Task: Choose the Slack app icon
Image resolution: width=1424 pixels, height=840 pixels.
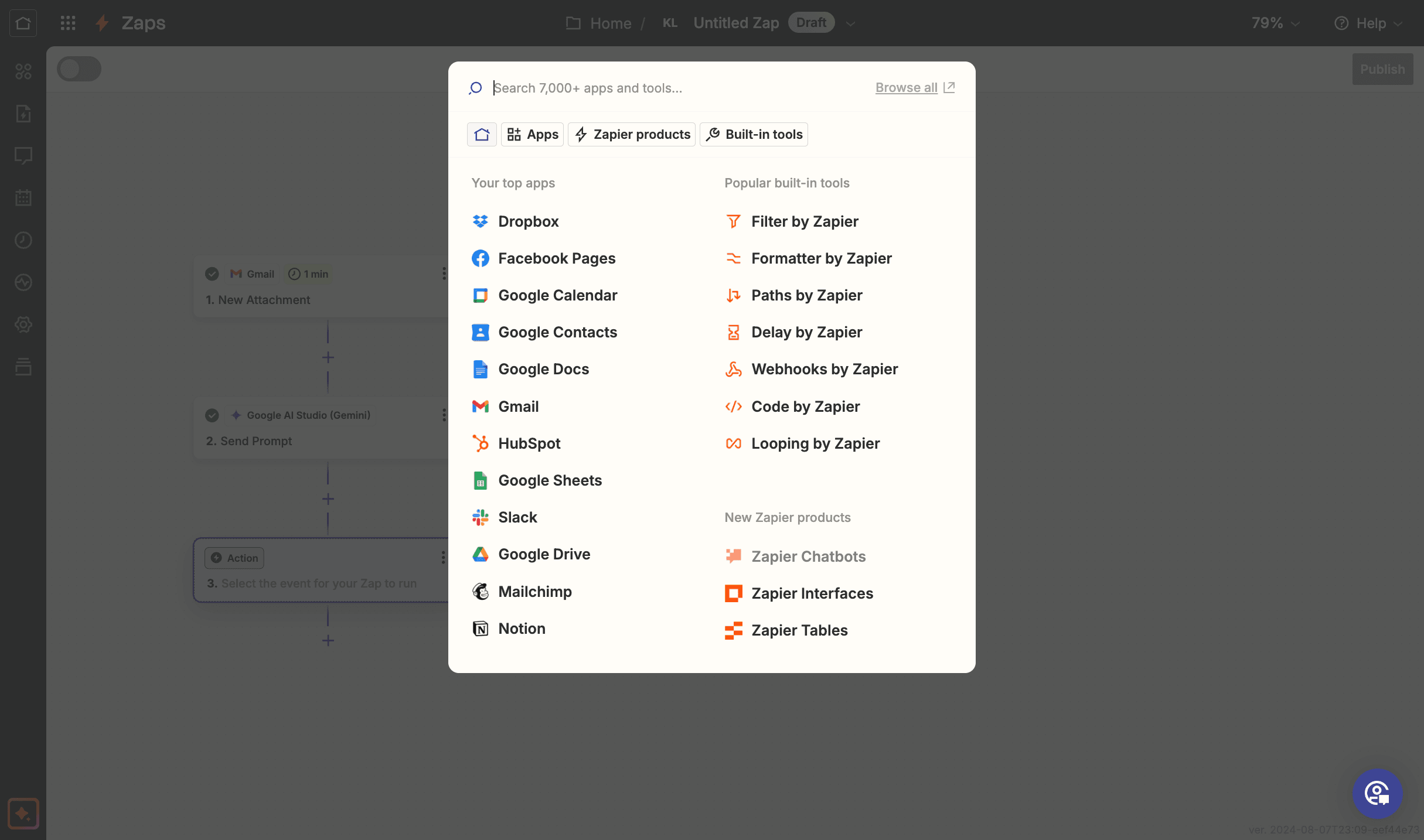Action: 481,517
